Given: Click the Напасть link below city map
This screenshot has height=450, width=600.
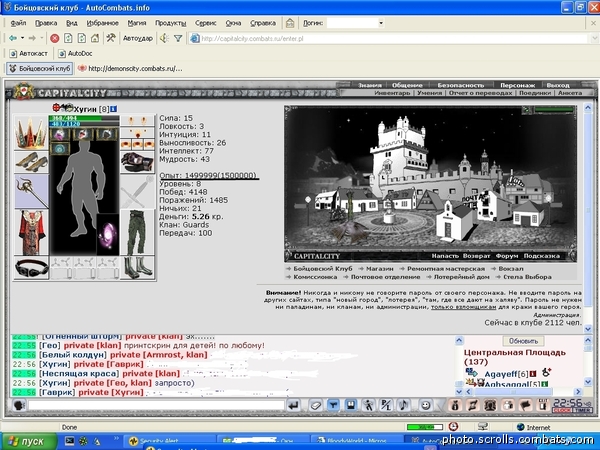Looking at the screenshot, I should (x=445, y=256).
